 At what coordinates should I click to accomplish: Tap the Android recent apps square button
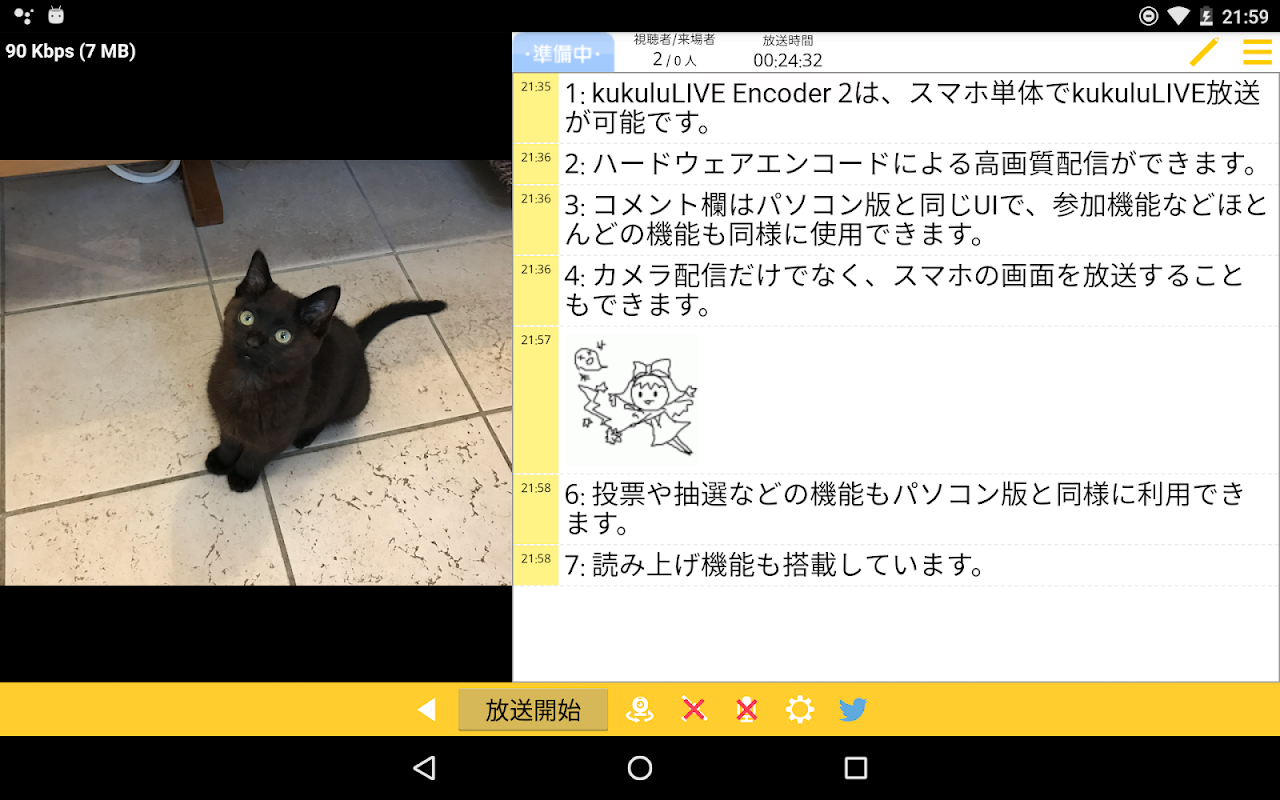[x=855, y=768]
